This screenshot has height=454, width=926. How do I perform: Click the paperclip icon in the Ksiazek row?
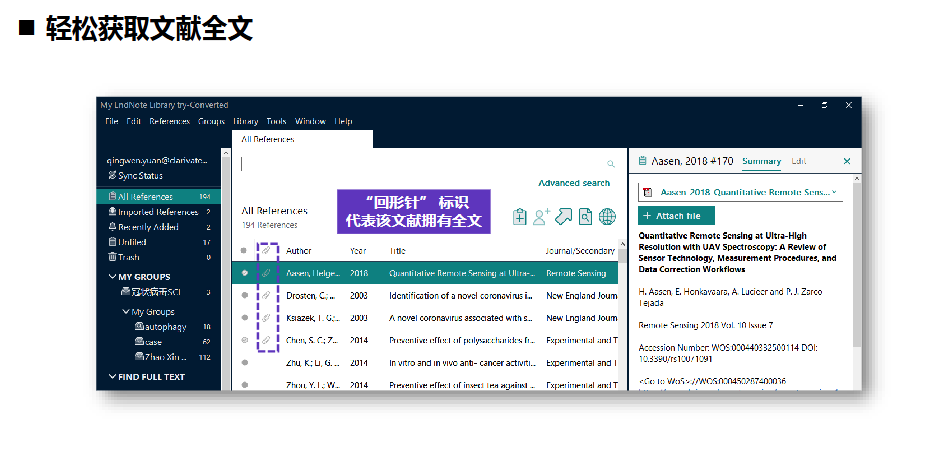266,318
